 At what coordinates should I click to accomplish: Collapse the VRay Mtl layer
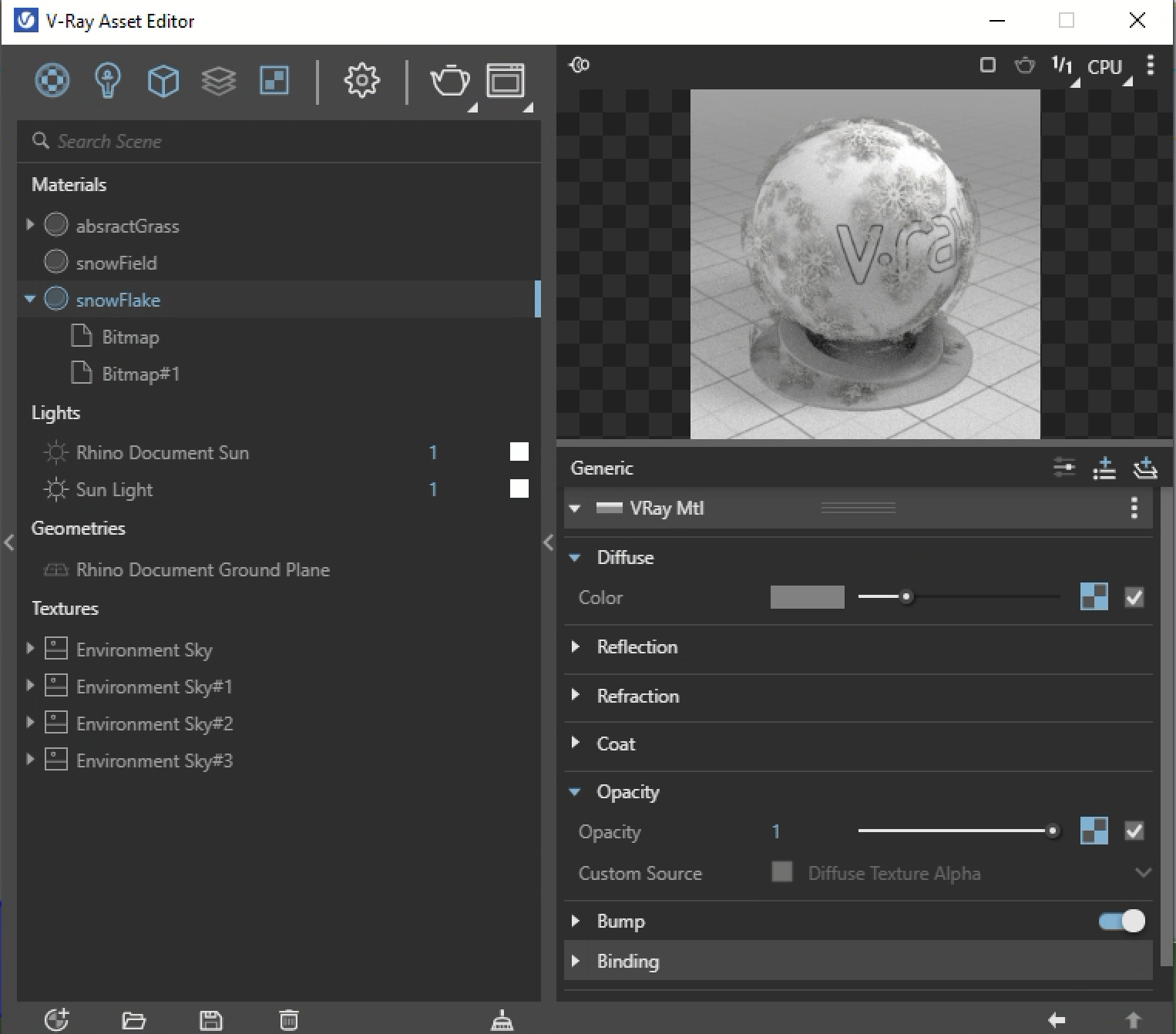(575, 509)
